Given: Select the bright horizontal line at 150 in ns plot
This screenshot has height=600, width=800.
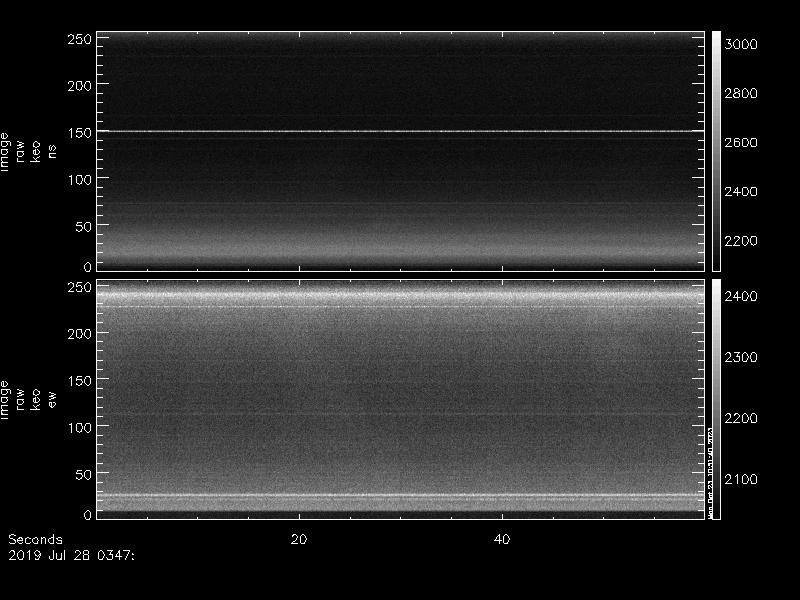Looking at the screenshot, I should click(401, 131).
